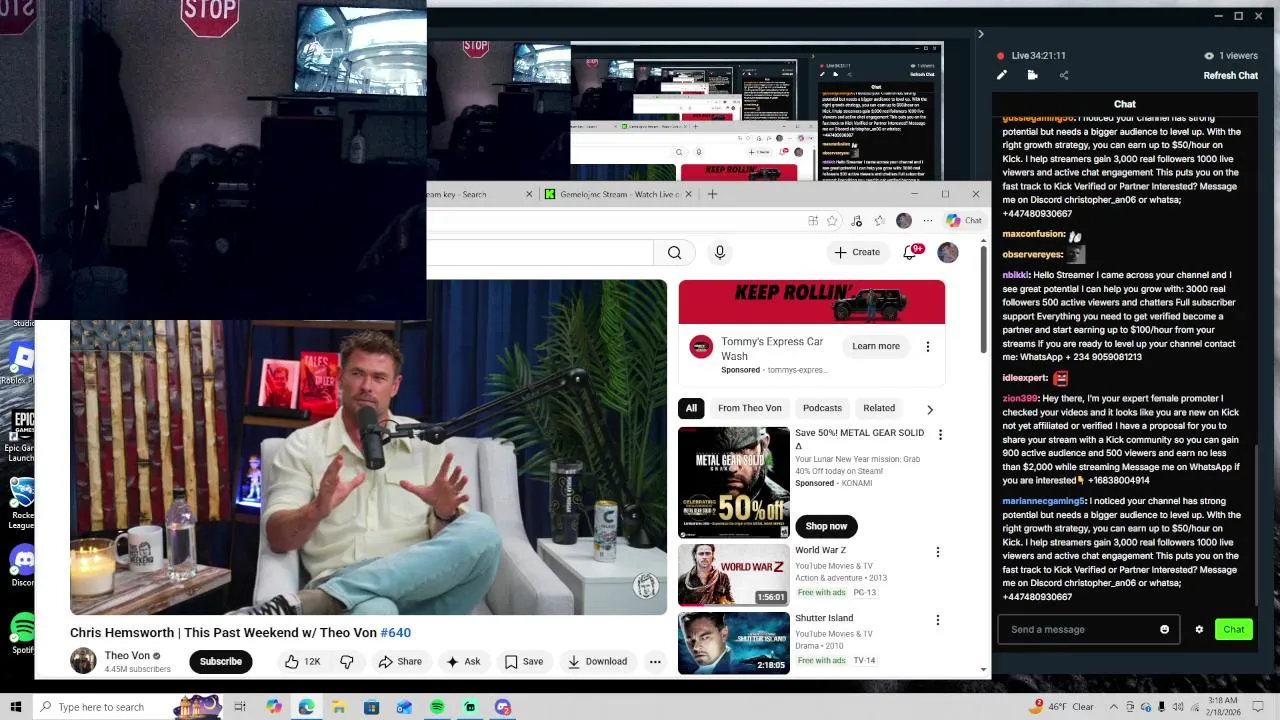Viewport: 1280px width, 720px height.
Task: Click the Subscribe button for Theo Von
Action: [221, 661]
